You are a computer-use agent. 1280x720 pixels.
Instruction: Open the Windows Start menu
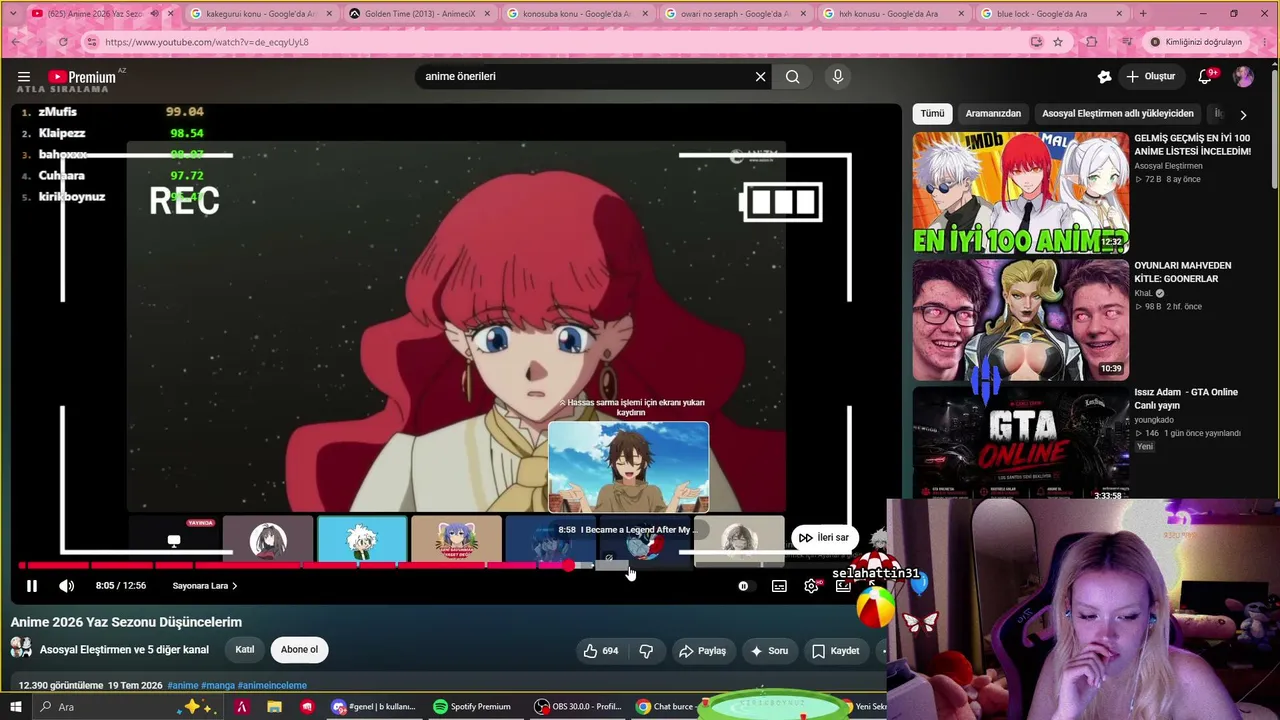click(x=15, y=707)
